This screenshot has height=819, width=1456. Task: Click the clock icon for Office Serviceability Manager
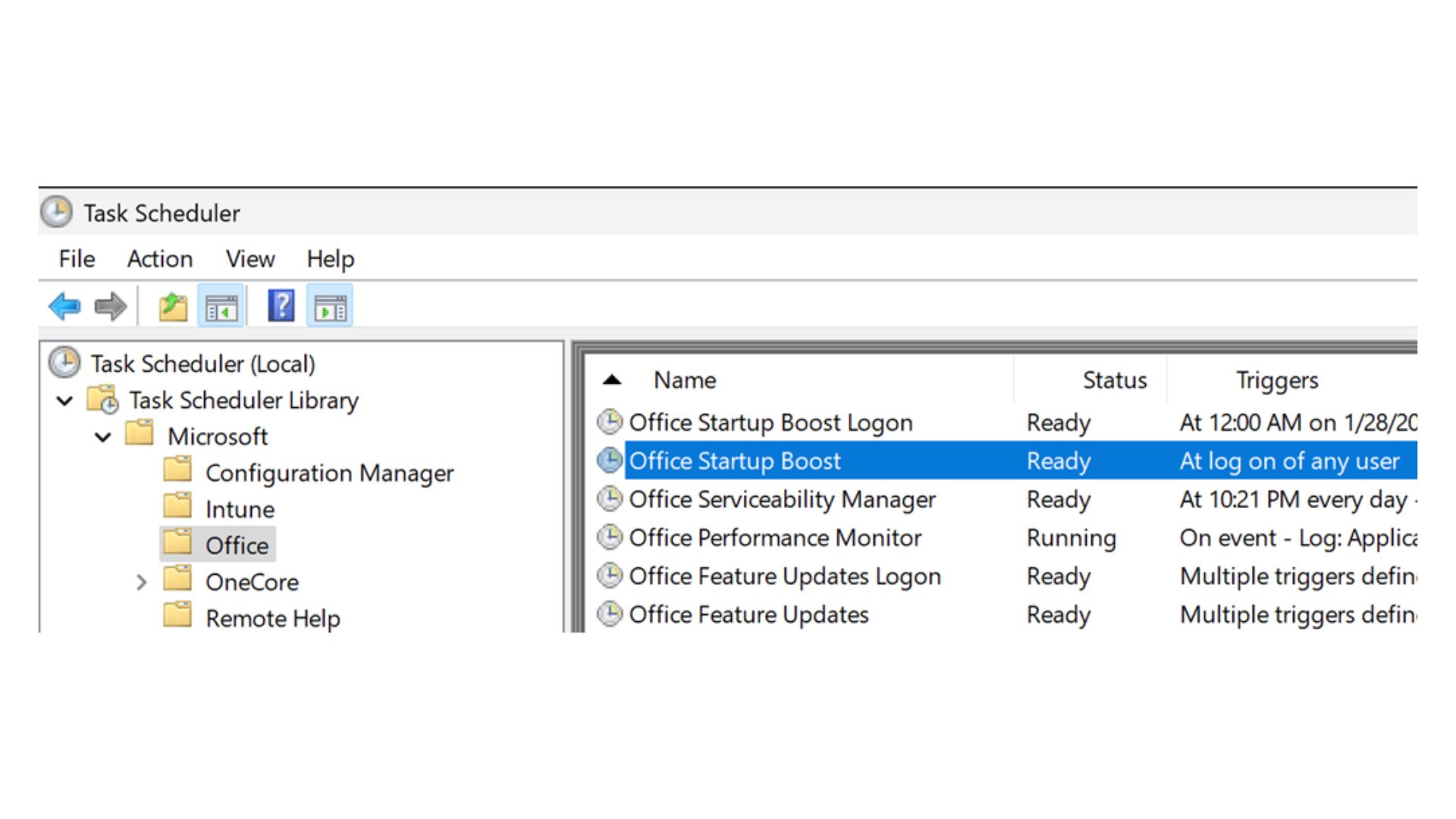[610, 498]
